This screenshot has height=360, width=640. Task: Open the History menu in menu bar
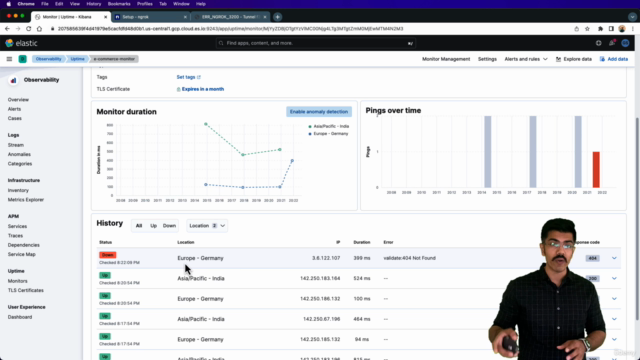click(x=93, y=4)
